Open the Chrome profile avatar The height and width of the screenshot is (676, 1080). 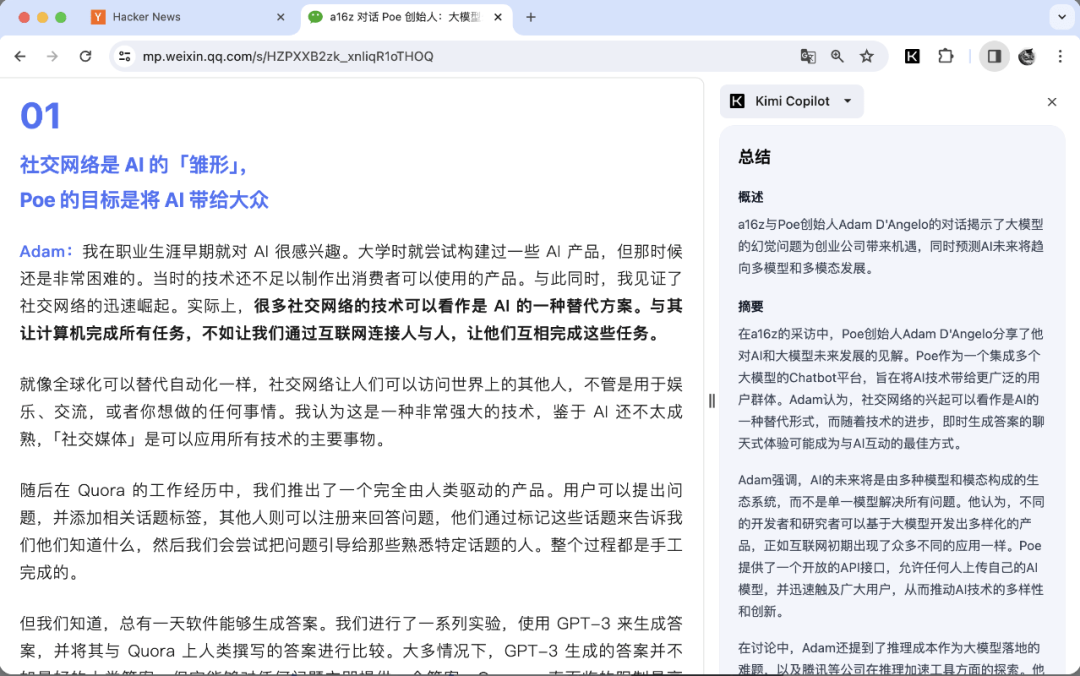tap(1026, 57)
